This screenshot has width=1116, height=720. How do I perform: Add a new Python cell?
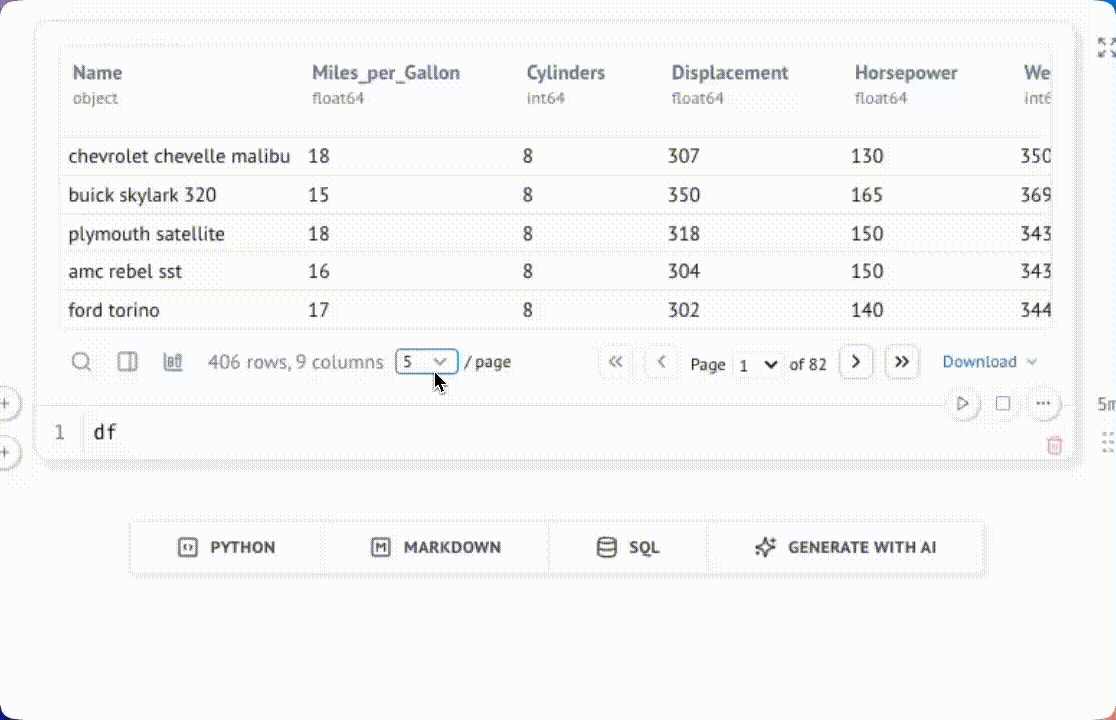pyautogui.click(x=226, y=547)
